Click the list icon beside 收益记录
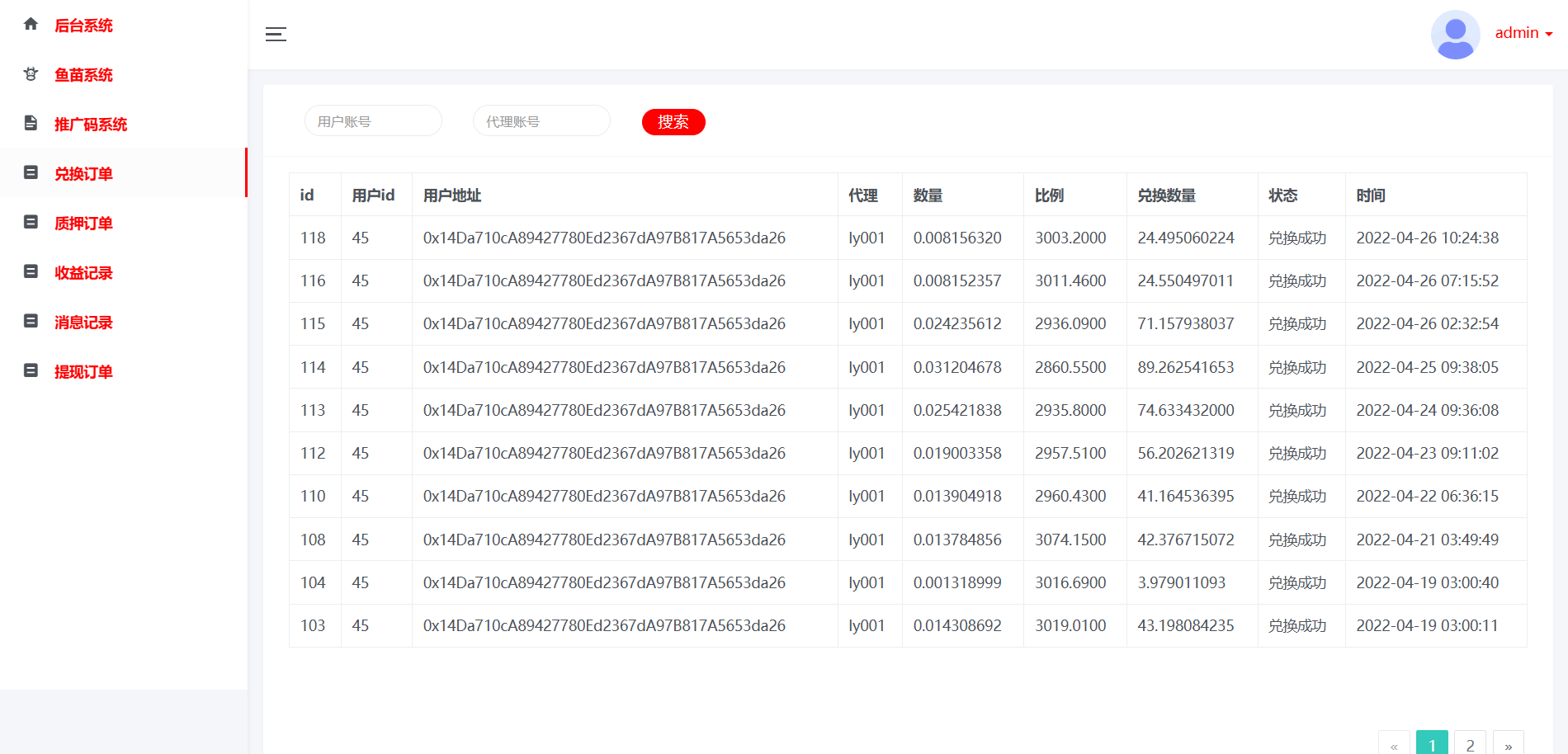Viewport: 1568px width, 754px height. point(31,272)
